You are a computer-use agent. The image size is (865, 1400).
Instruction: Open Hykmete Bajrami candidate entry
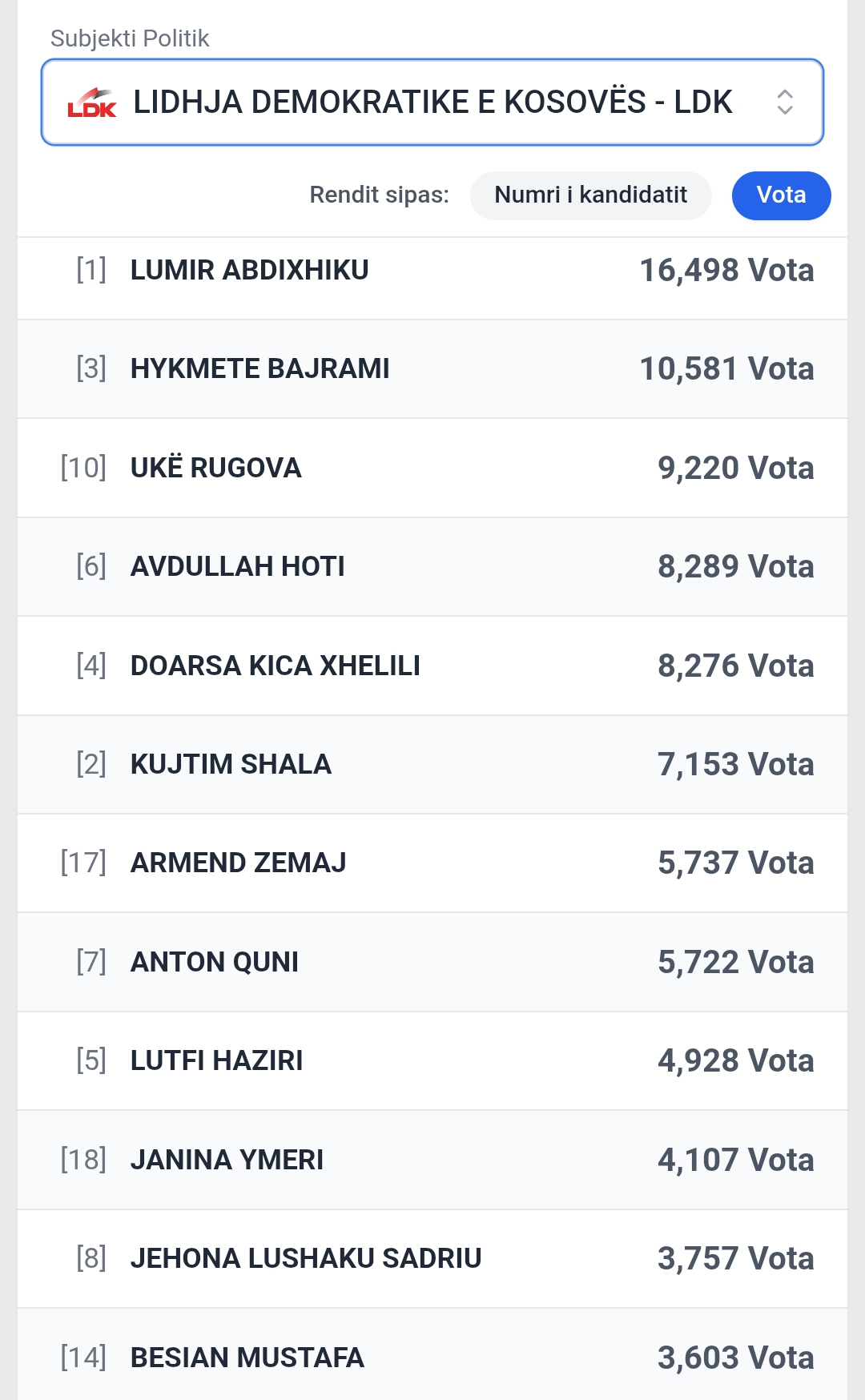click(432, 369)
